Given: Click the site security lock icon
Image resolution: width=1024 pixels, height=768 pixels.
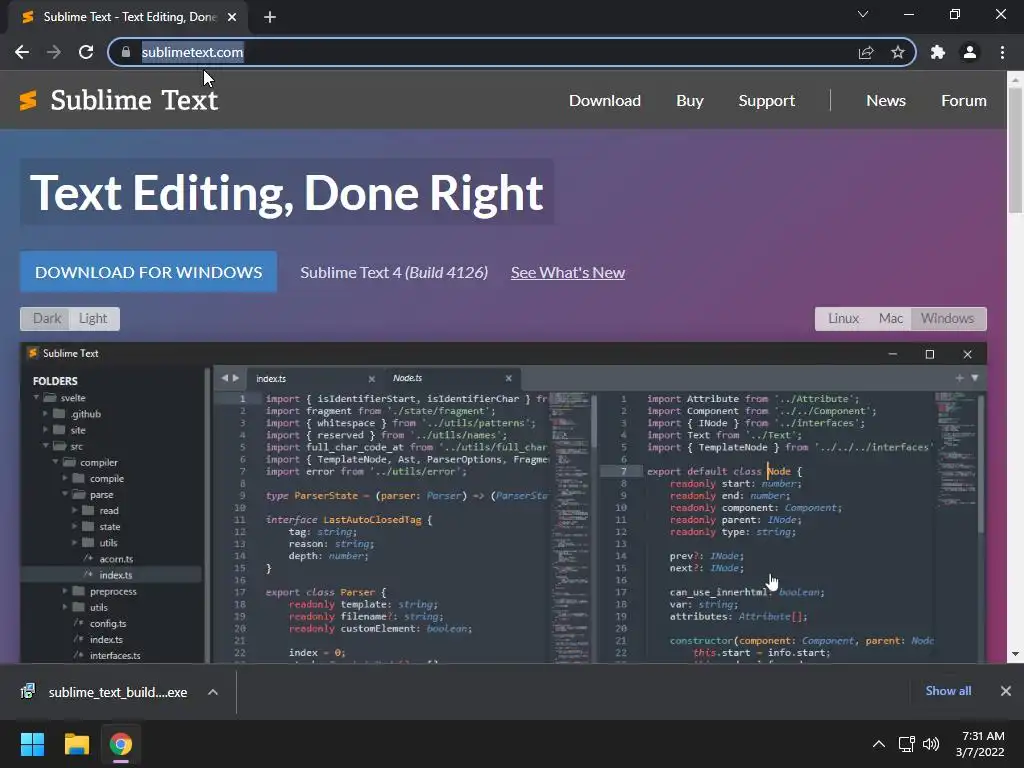Looking at the screenshot, I should (x=126, y=52).
